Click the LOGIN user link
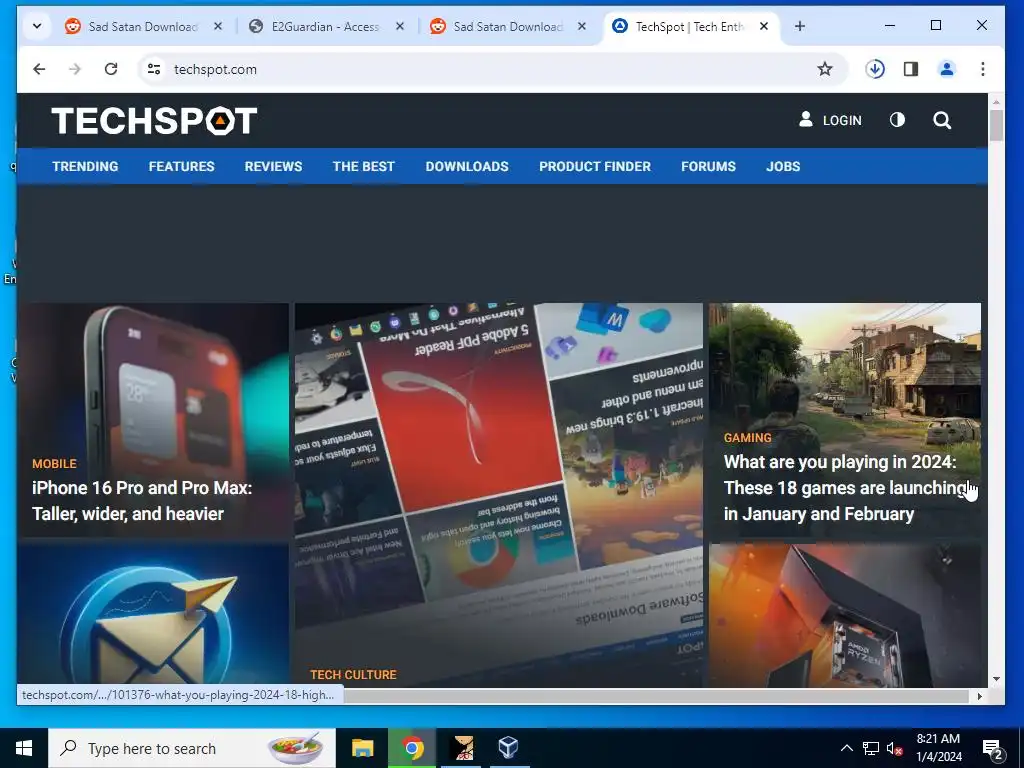The width and height of the screenshot is (1024, 768). click(x=830, y=120)
